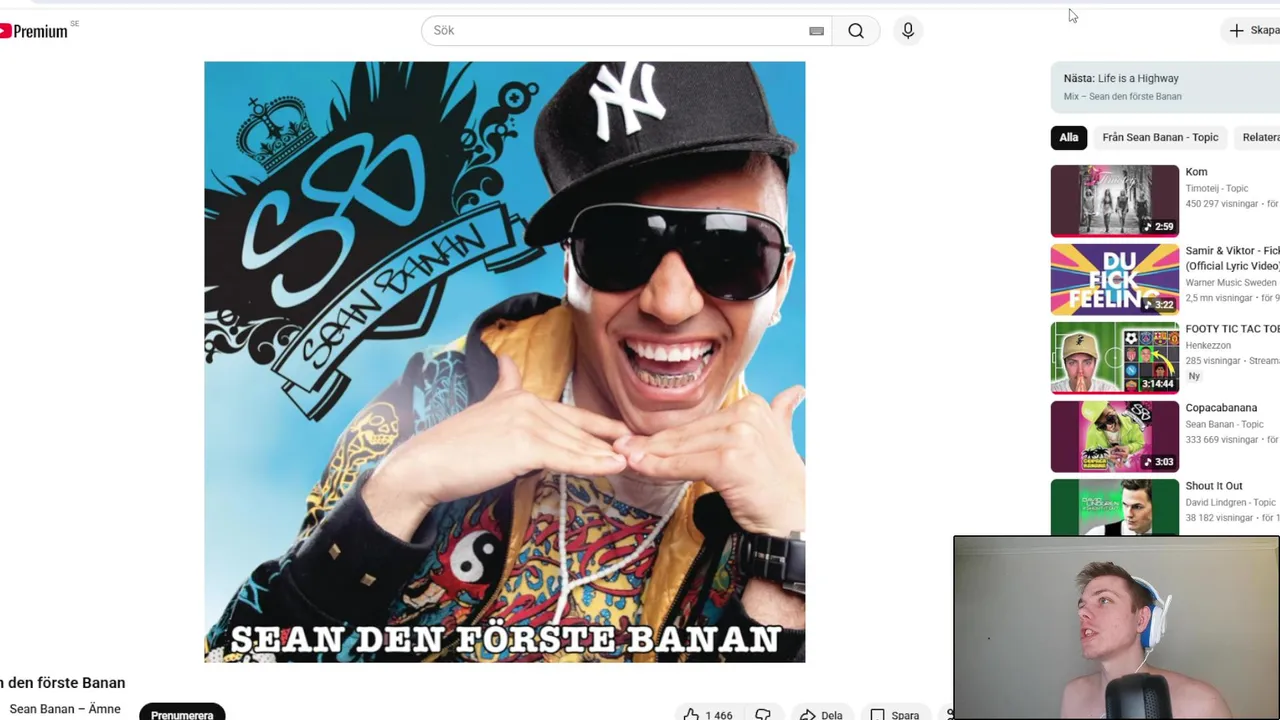
Task: Click the Copacabanana video title
Action: (x=1221, y=408)
